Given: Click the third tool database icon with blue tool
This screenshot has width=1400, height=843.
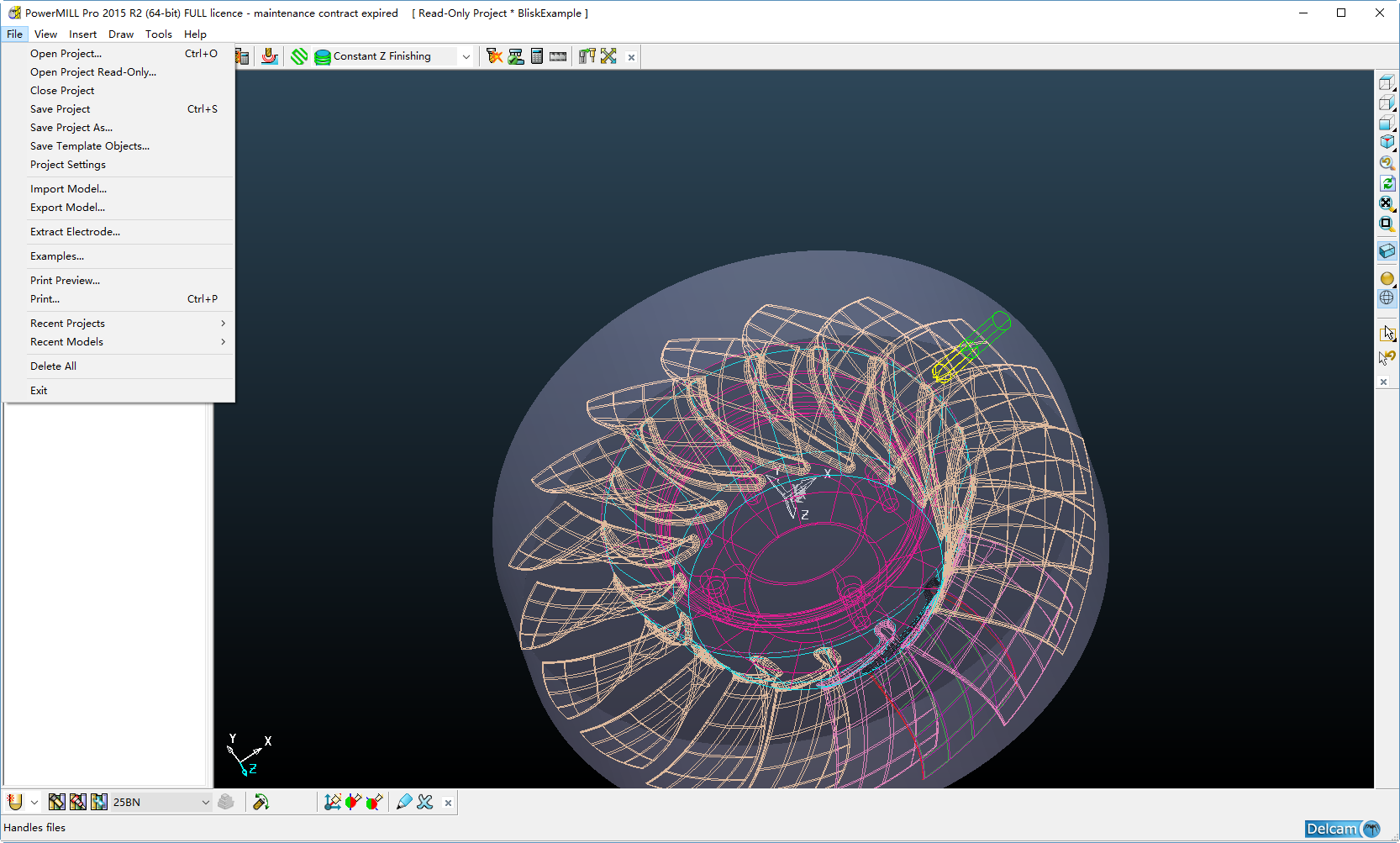Looking at the screenshot, I should pyautogui.click(x=99, y=802).
